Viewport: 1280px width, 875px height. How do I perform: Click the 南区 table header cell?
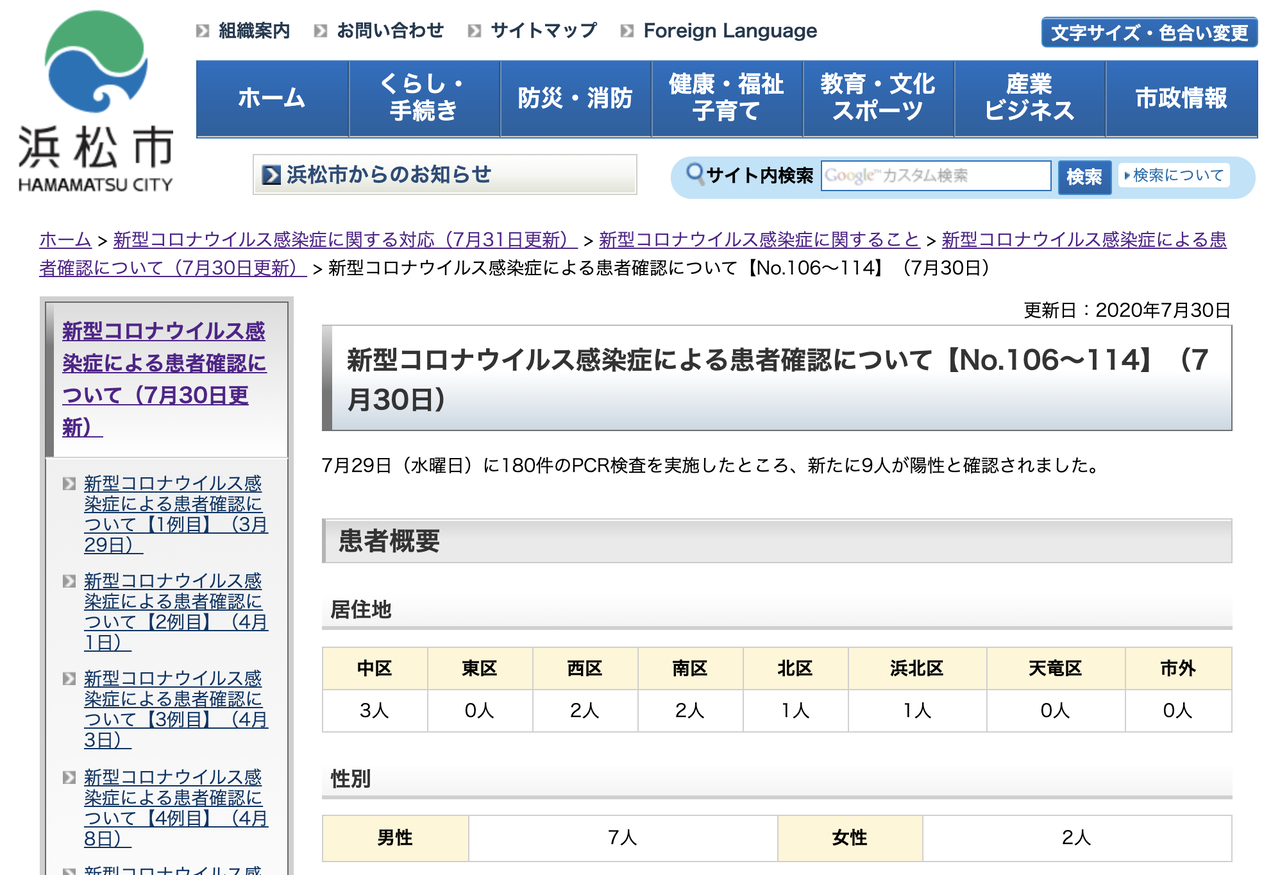[690, 668]
